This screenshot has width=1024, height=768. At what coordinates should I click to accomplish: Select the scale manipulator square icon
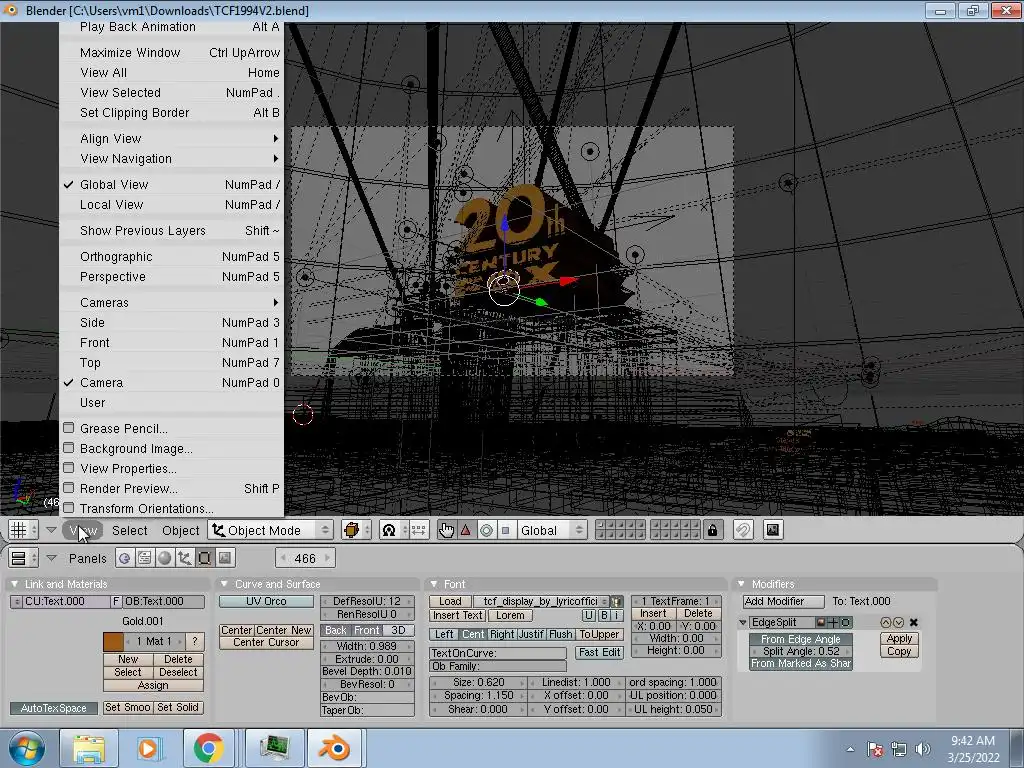pyautogui.click(x=505, y=530)
